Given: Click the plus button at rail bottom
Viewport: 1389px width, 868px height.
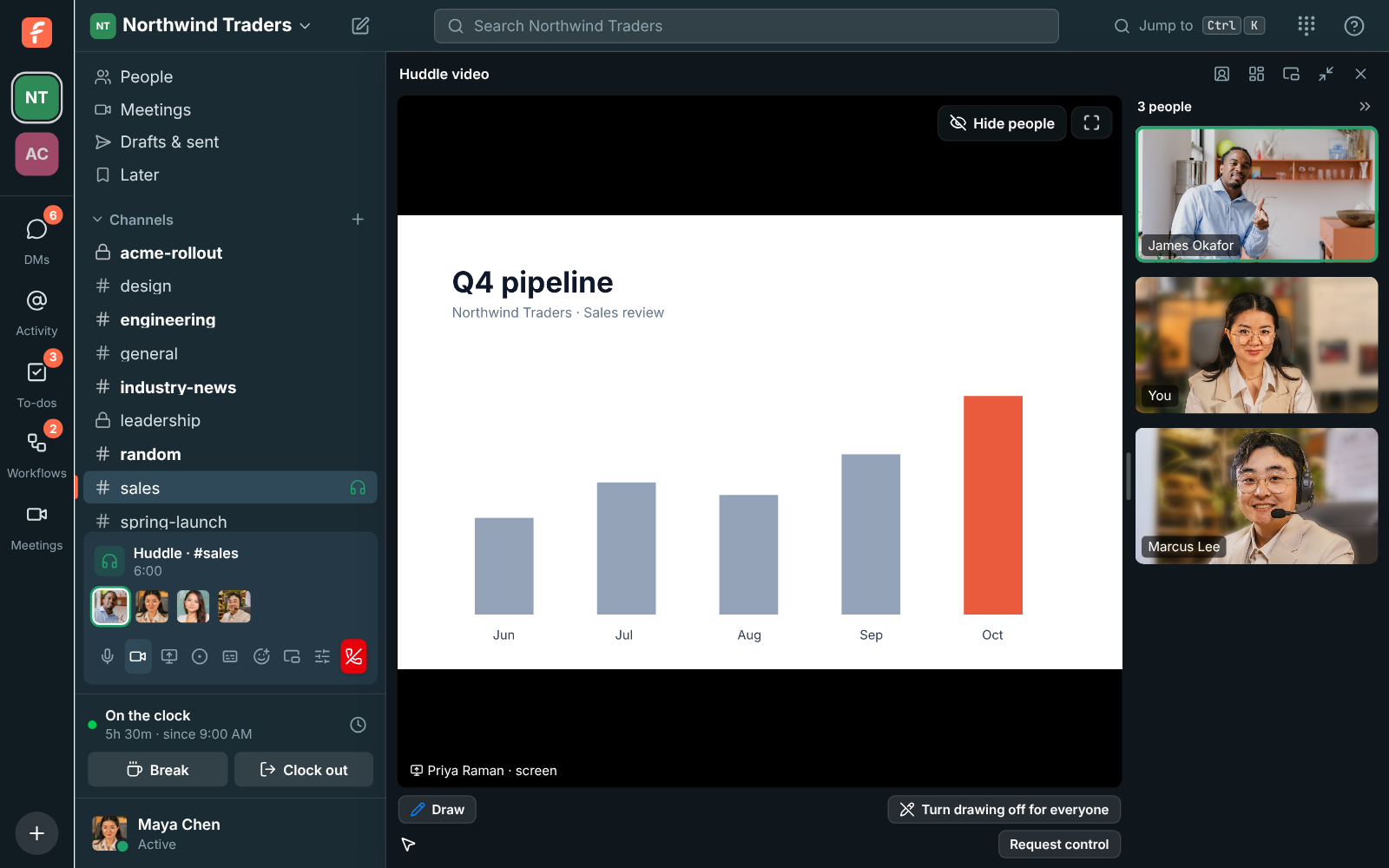Looking at the screenshot, I should (36, 833).
